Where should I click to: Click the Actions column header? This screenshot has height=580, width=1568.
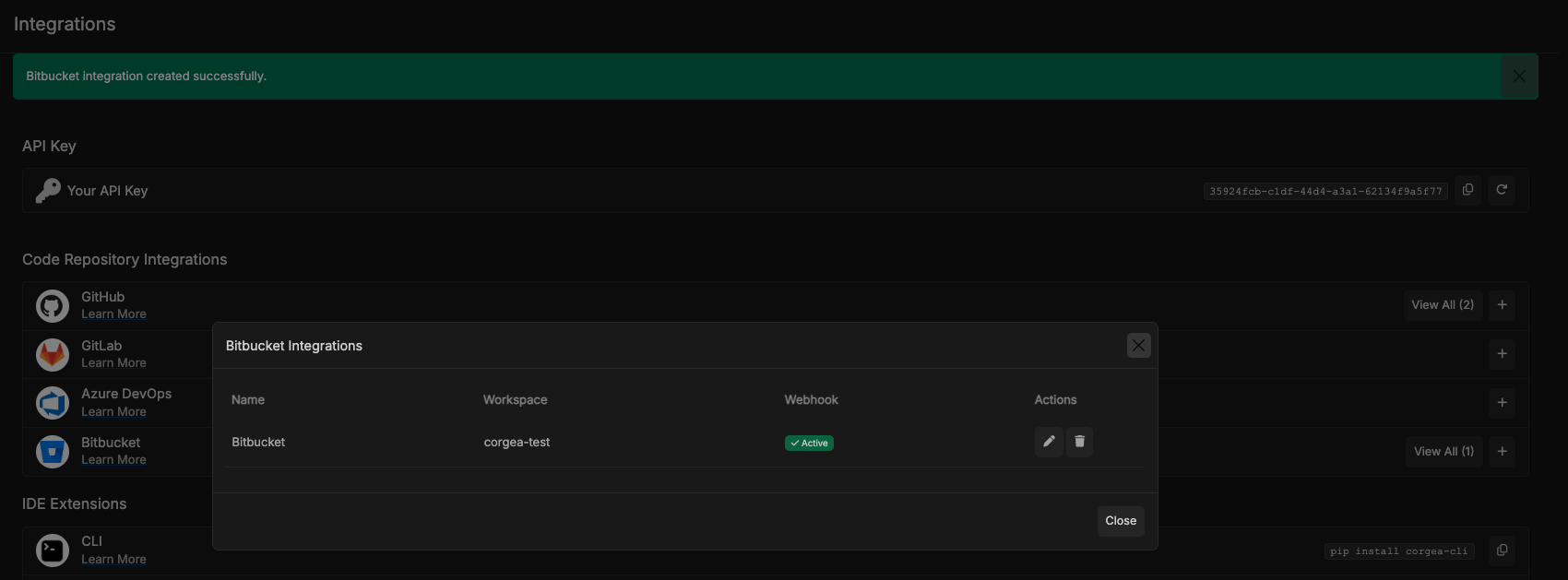[1055, 400]
